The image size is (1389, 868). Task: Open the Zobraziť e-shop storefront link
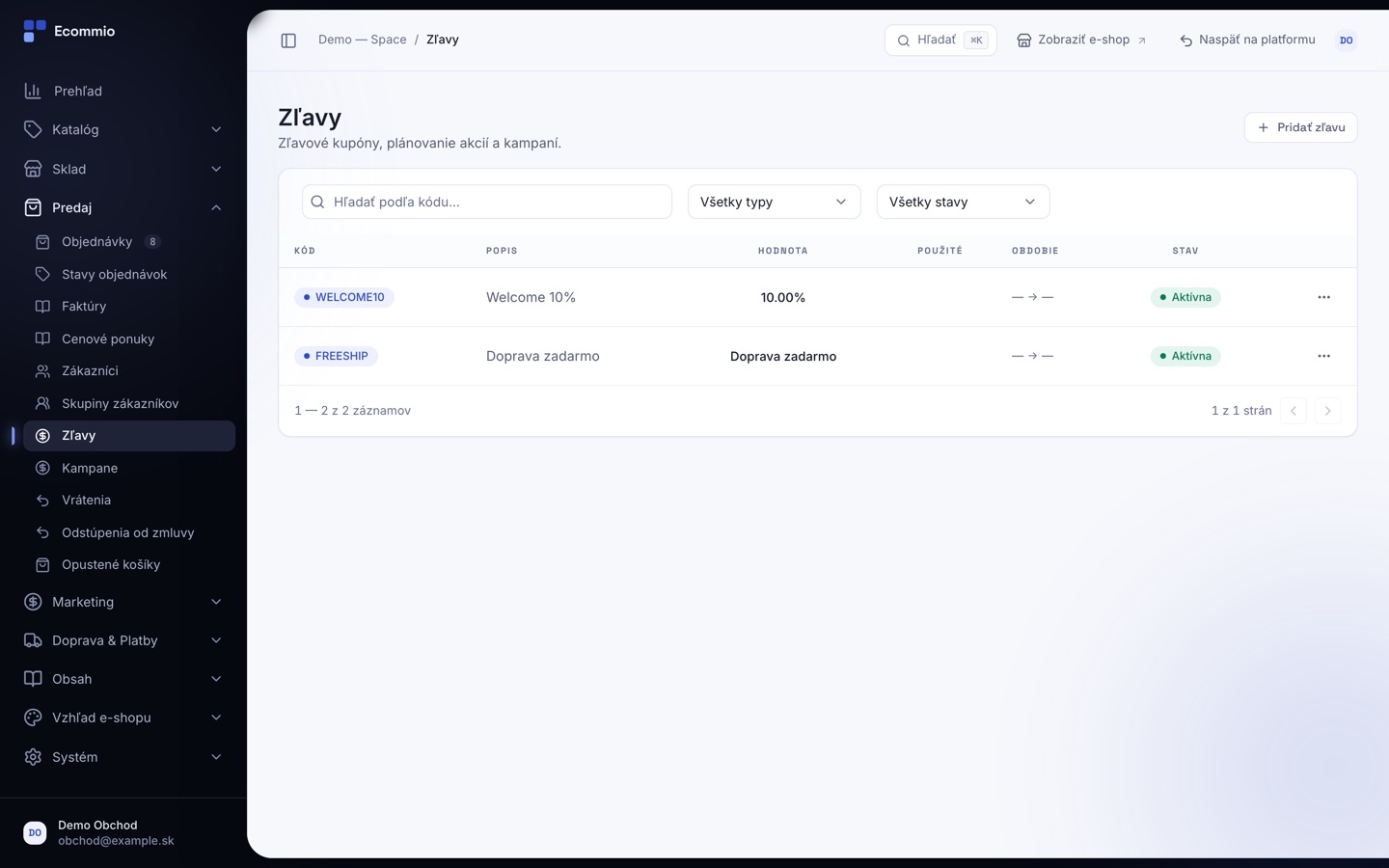point(1081,41)
